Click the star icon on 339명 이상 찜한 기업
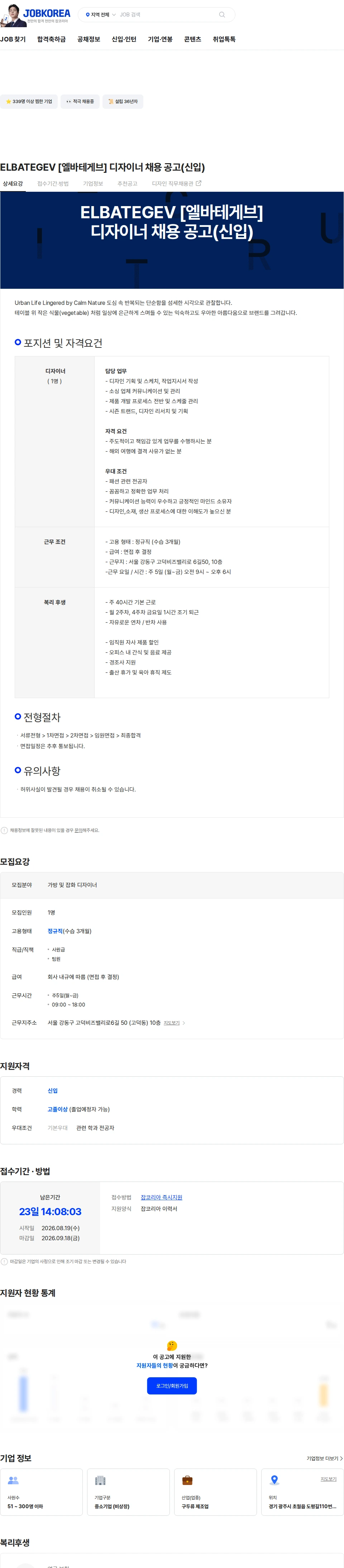 (9, 102)
